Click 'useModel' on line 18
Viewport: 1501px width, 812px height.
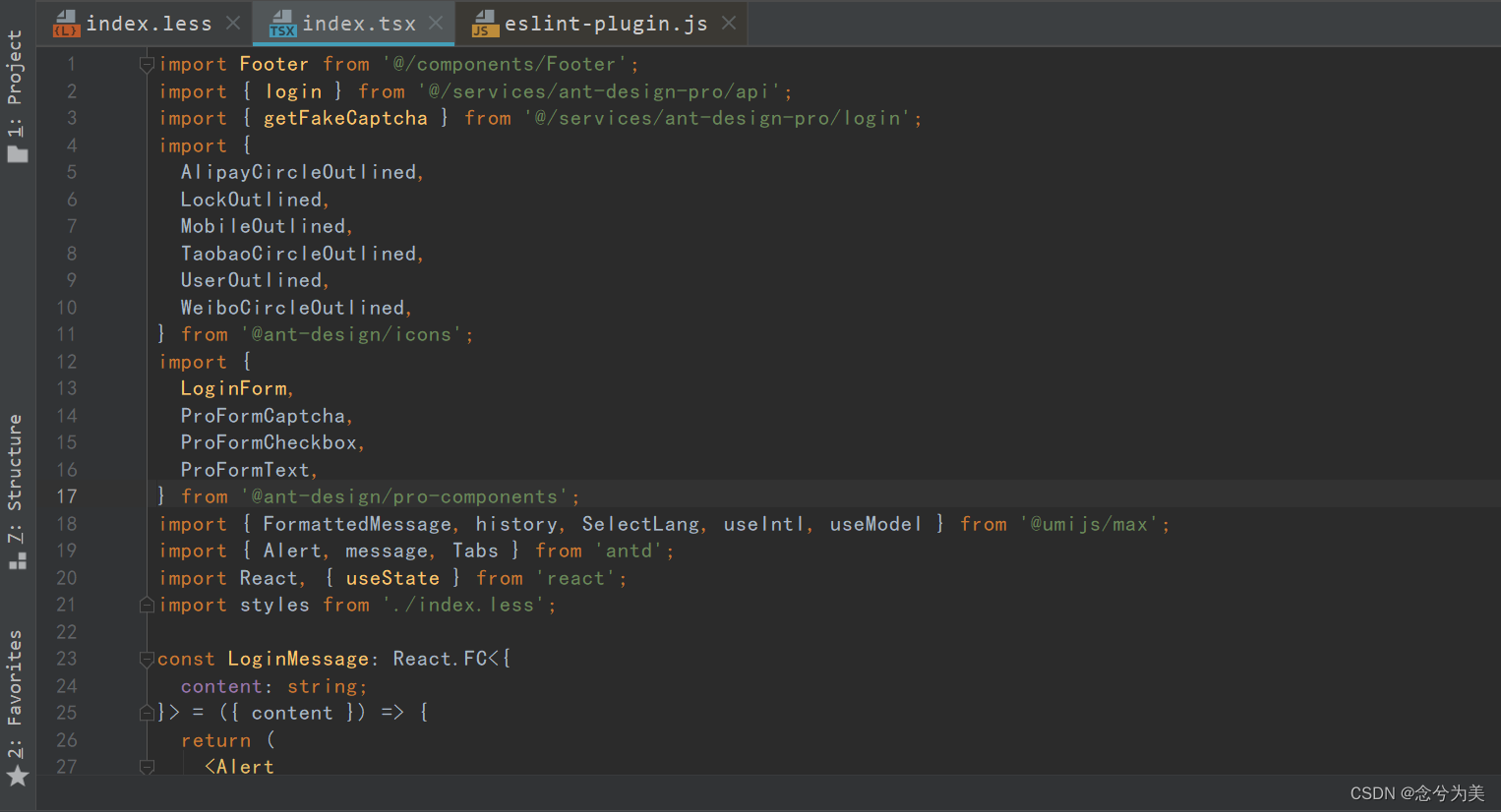[876, 524]
